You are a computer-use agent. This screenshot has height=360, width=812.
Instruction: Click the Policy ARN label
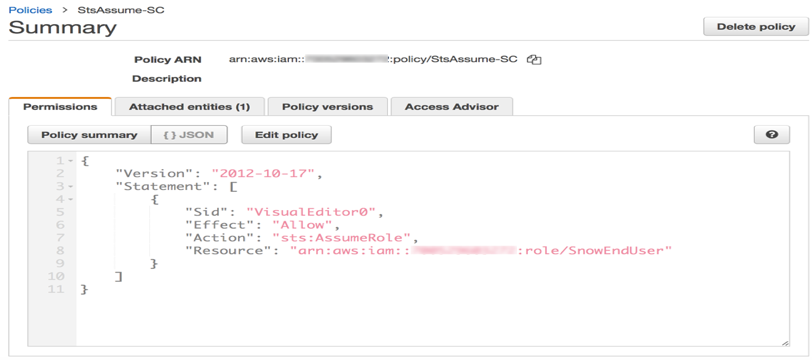tap(168, 60)
